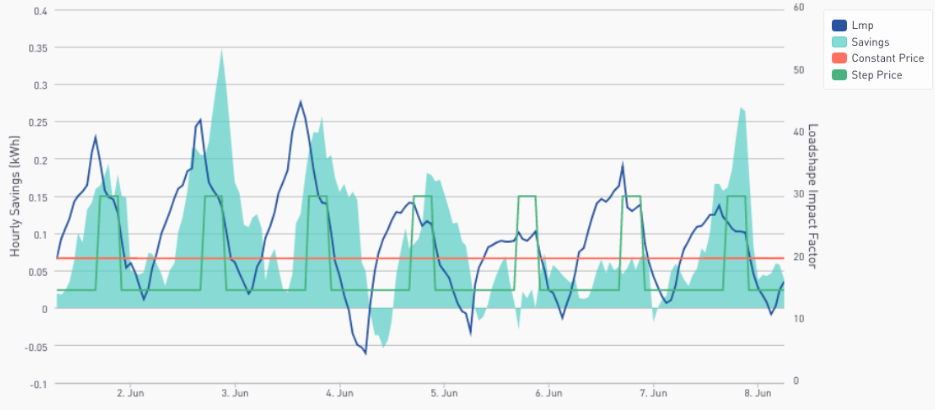Screen dimensions: 935x410
Task: Toggle the Constant Price legend label
Action: tap(887, 58)
